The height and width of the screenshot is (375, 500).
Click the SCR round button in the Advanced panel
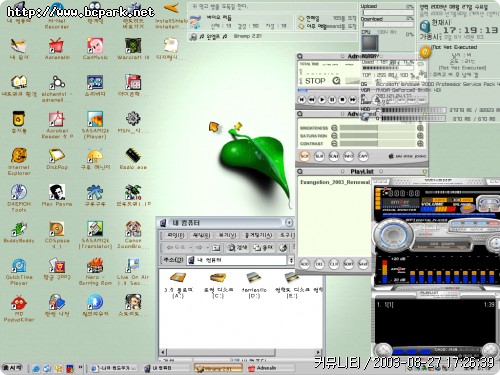coord(305,156)
